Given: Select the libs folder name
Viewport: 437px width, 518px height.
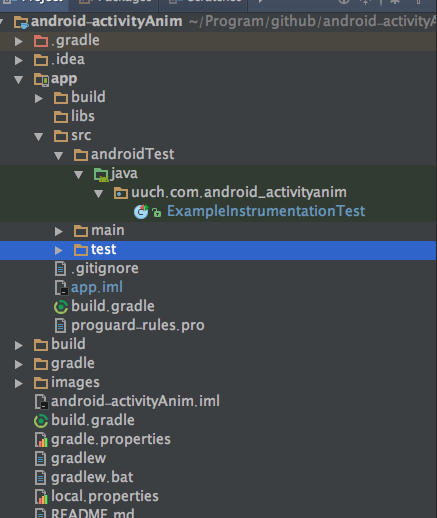Looking at the screenshot, I should (x=83, y=117).
